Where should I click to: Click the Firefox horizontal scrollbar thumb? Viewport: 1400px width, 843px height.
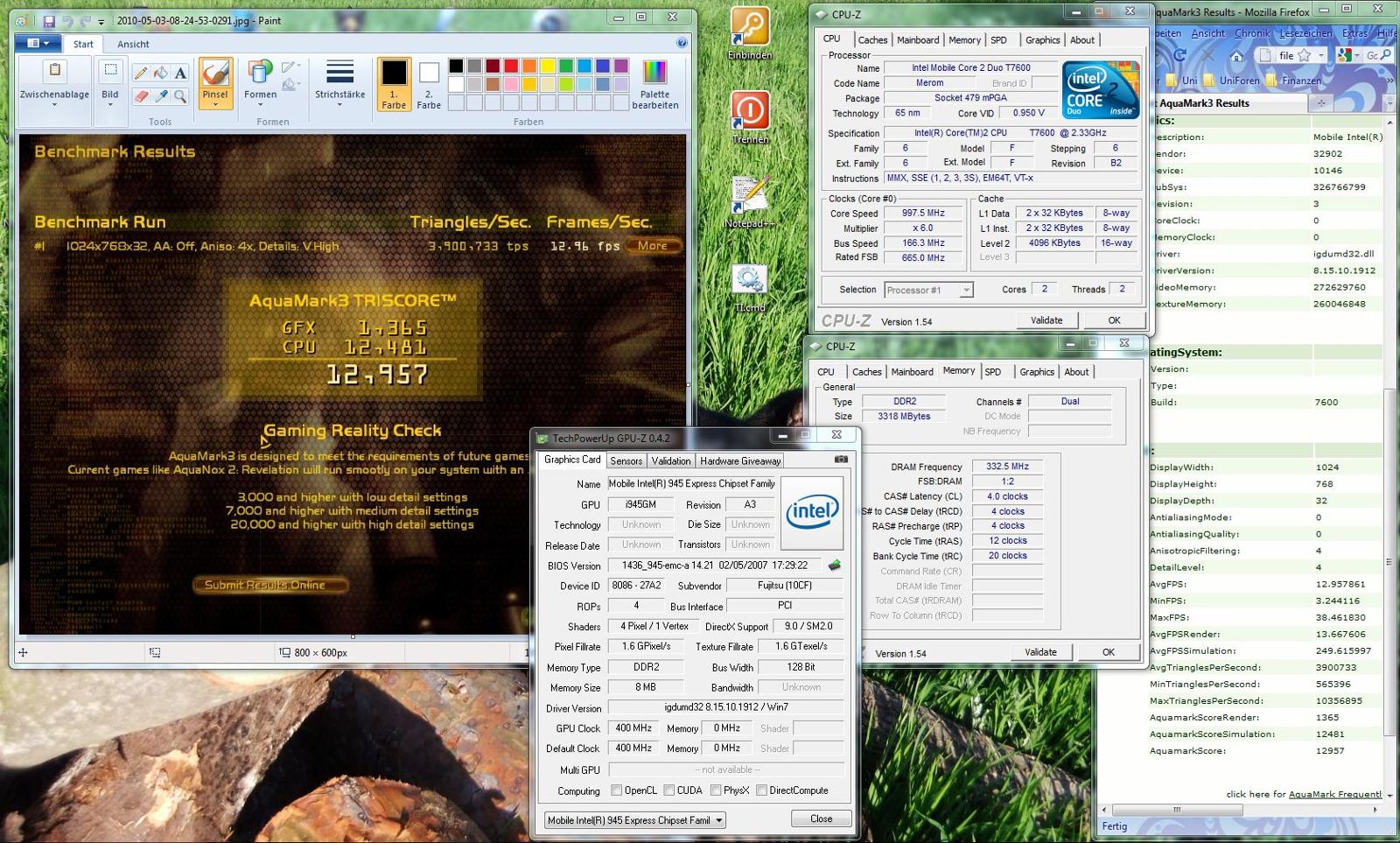pyautogui.click(x=1177, y=810)
